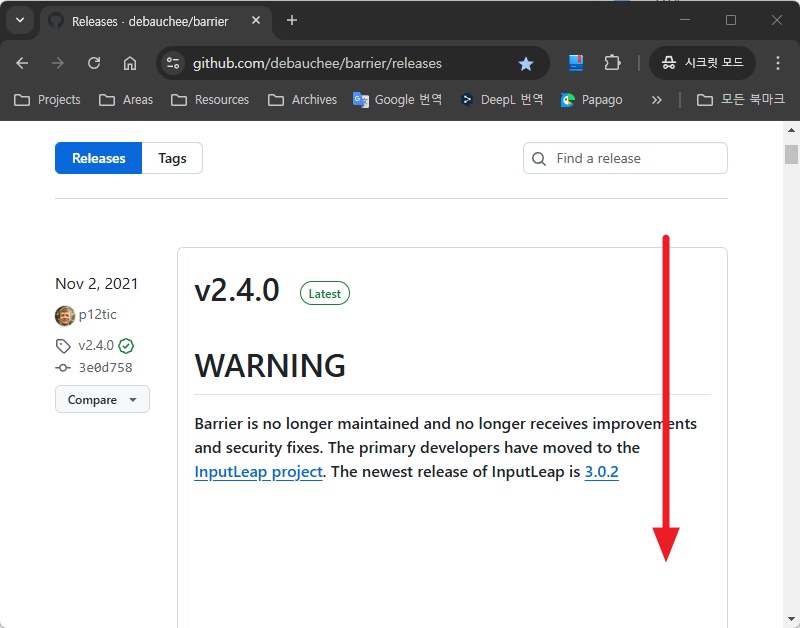Open Chrome three-dot menu

[778, 63]
